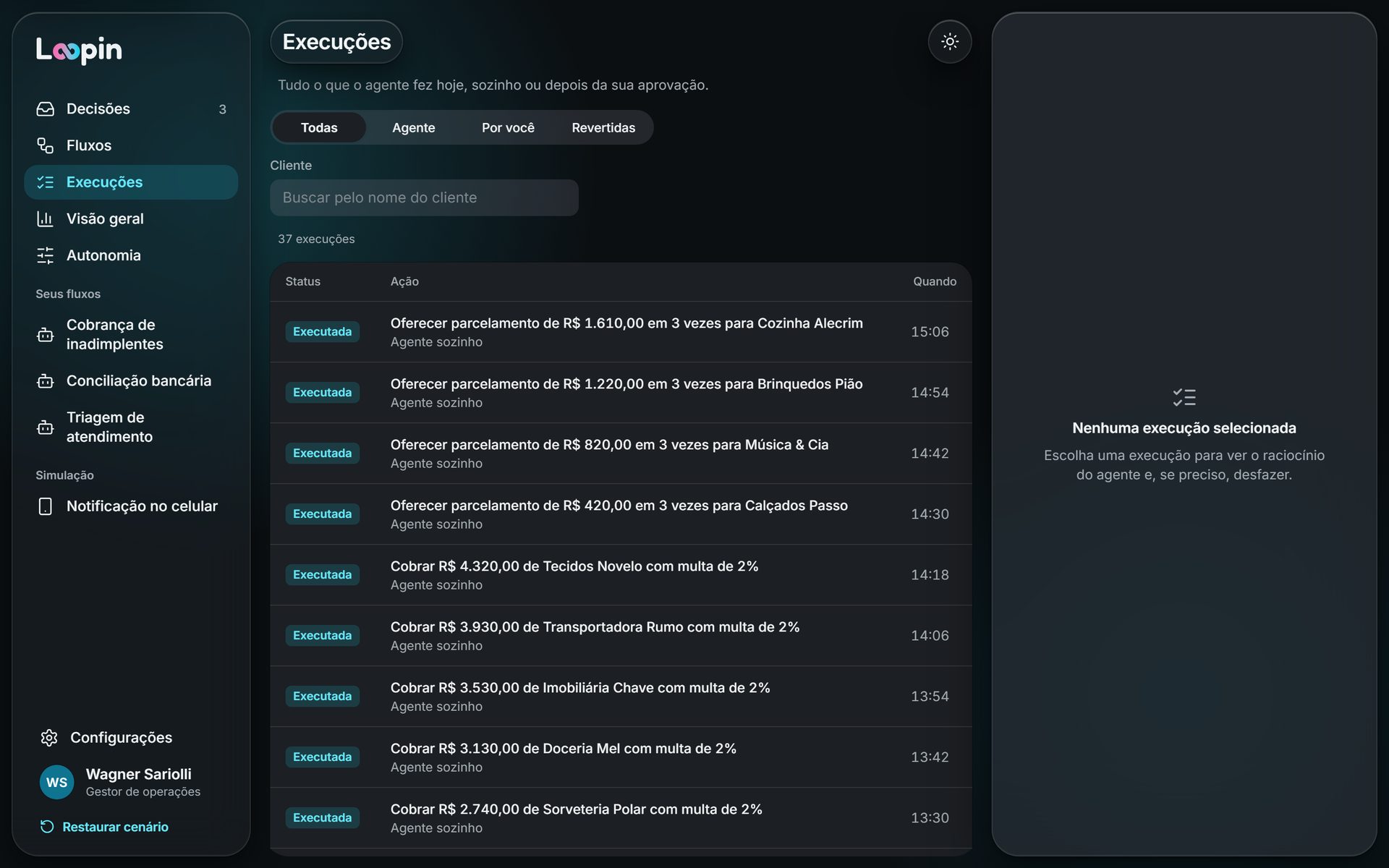This screenshot has width=1389, height=868.
Task: Open the Doceria Mel cobrança row
Action: pos(621,757)
